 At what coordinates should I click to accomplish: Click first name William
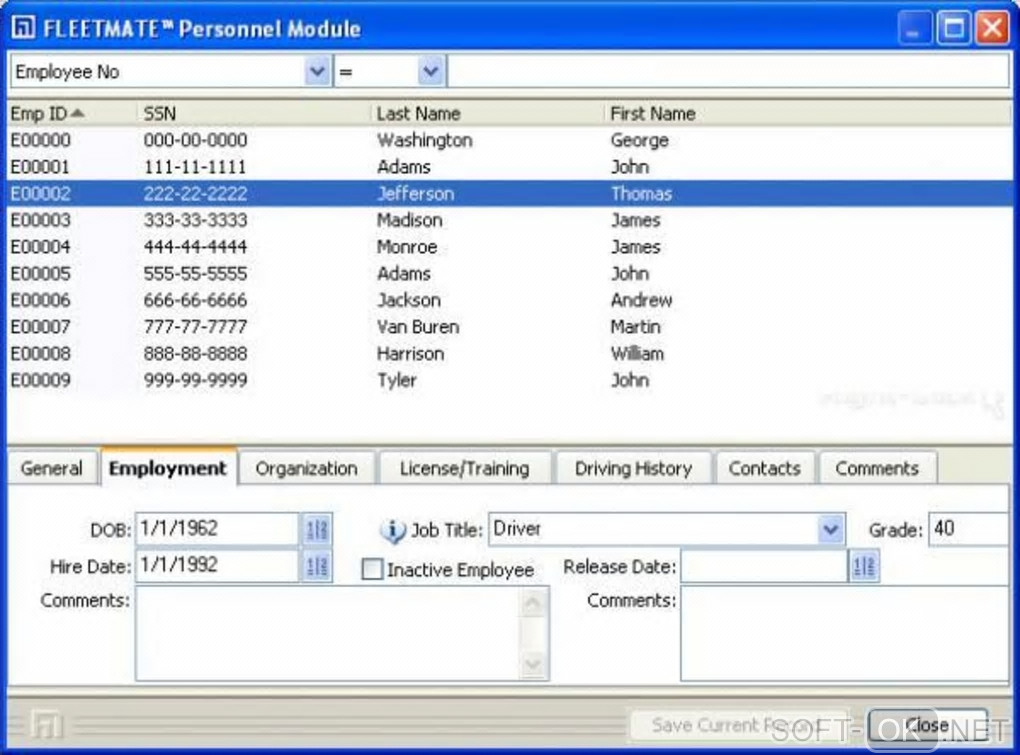pos(638,354)
